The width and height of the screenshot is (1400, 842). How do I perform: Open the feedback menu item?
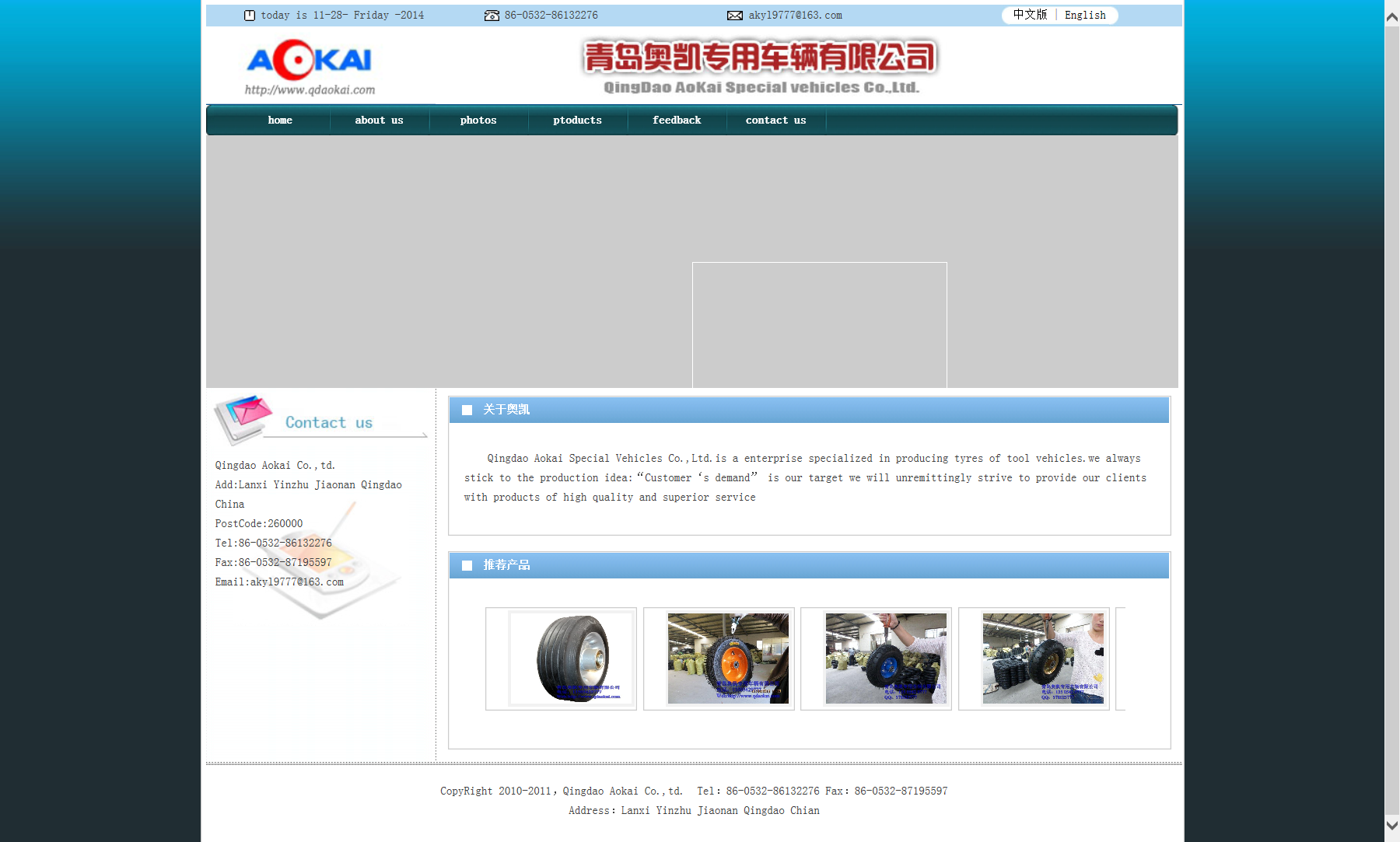(x=677, y=120)
